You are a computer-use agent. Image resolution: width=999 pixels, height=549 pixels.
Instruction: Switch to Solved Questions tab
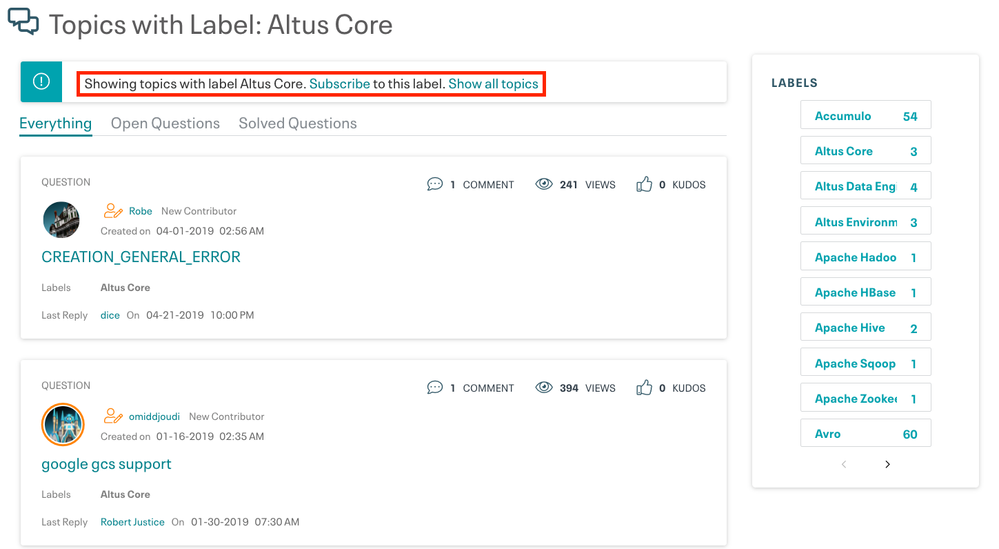[297, 123]
